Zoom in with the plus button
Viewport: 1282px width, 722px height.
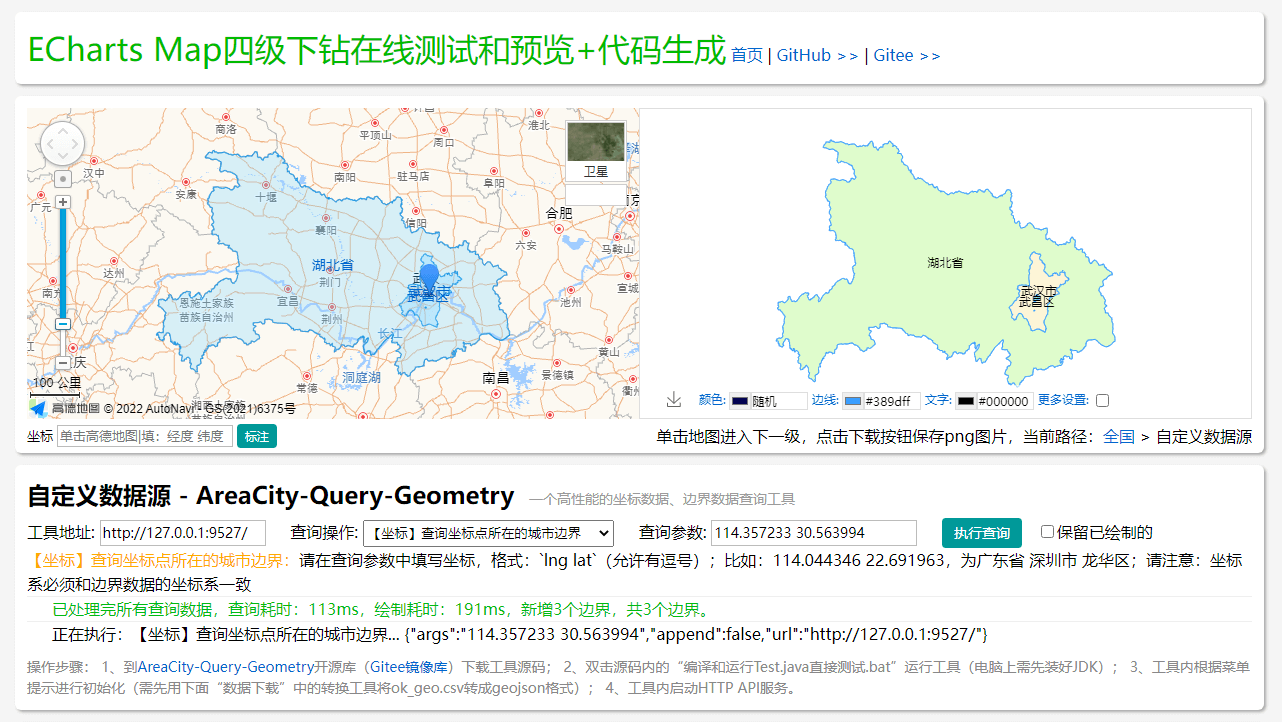63,202
